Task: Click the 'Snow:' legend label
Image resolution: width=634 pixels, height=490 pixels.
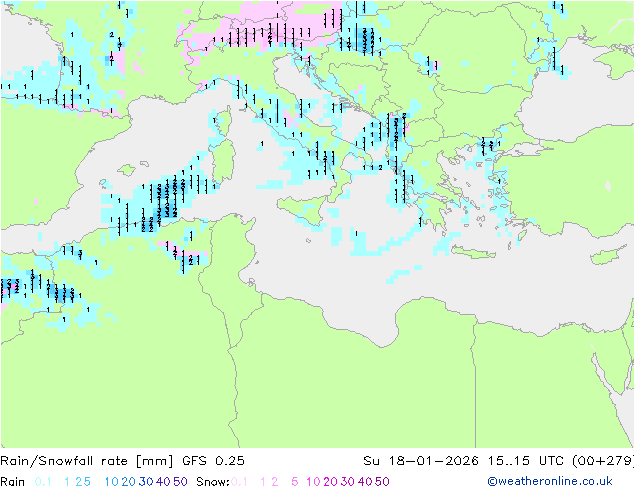Action: (x=213, y=482)
